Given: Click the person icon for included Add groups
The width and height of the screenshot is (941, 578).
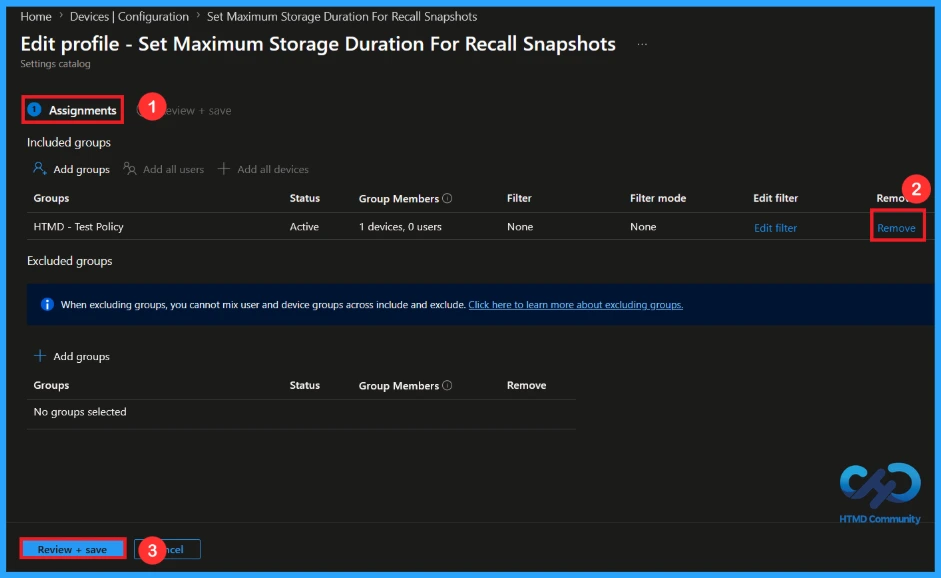Looking at the screenshot, I should pos(40,169).
